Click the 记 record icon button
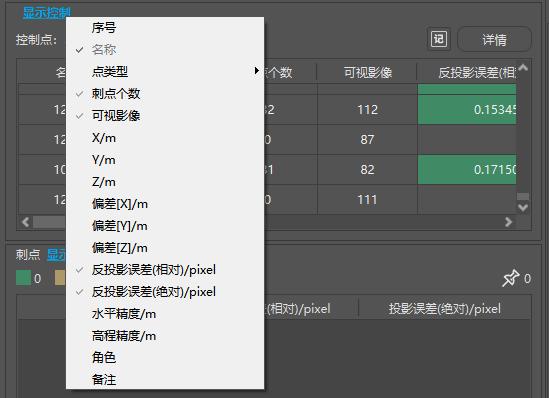Screen dimensions: 549x398 (439, 39)
